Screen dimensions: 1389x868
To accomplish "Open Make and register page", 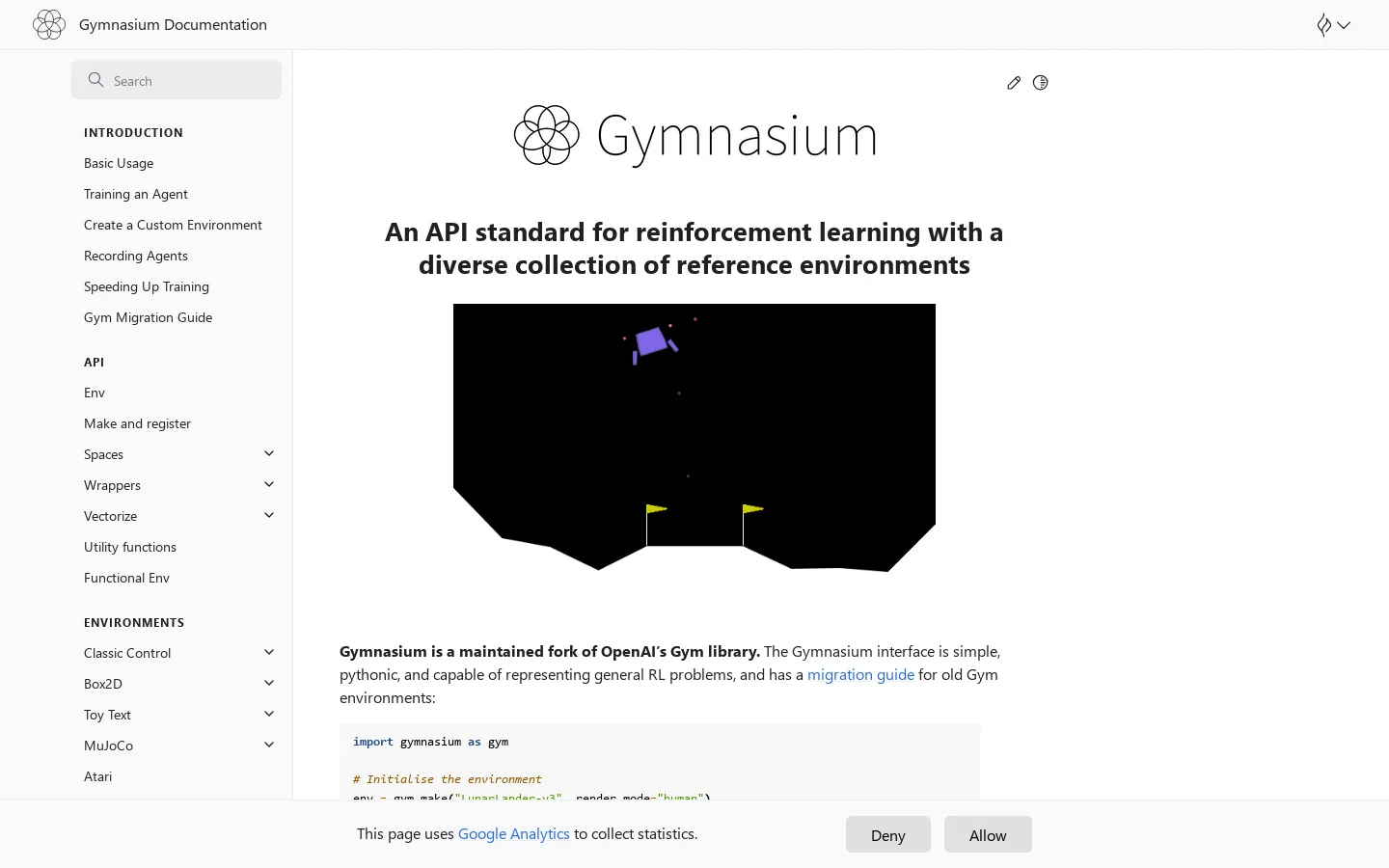I will click(137, 423).
